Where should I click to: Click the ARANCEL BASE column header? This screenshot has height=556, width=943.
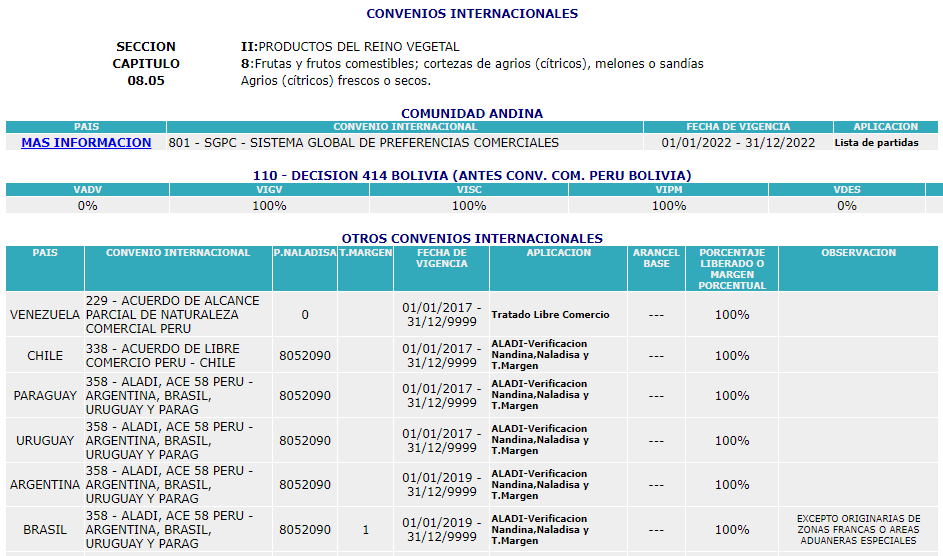pos(656,268)
